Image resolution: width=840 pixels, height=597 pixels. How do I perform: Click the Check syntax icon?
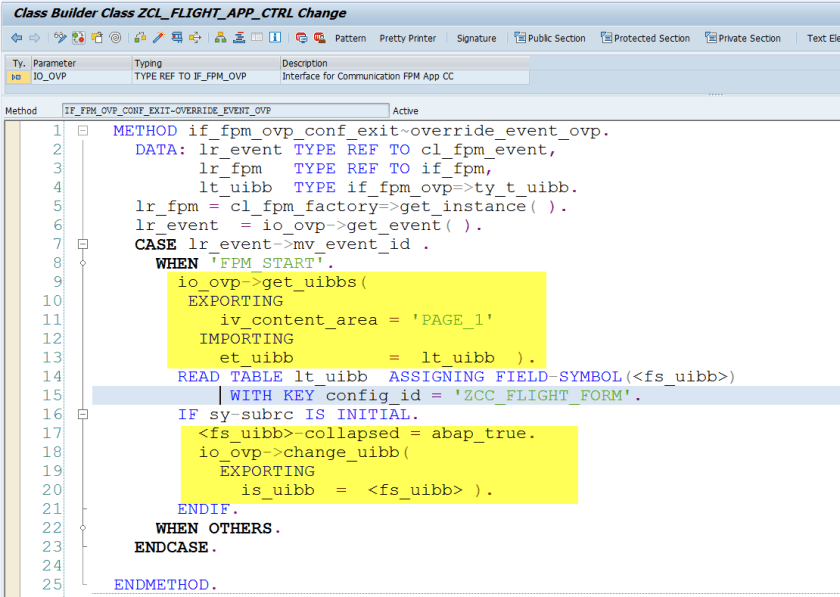click(140, 38)
